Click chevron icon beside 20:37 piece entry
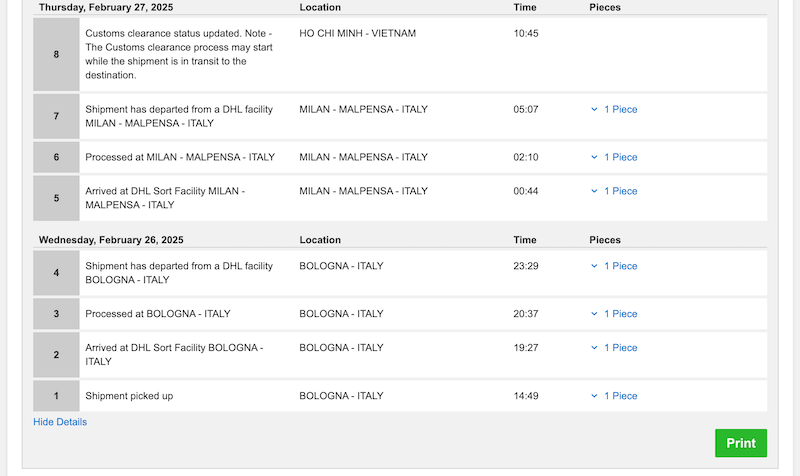The image size is (800, 476). point(594,314)
